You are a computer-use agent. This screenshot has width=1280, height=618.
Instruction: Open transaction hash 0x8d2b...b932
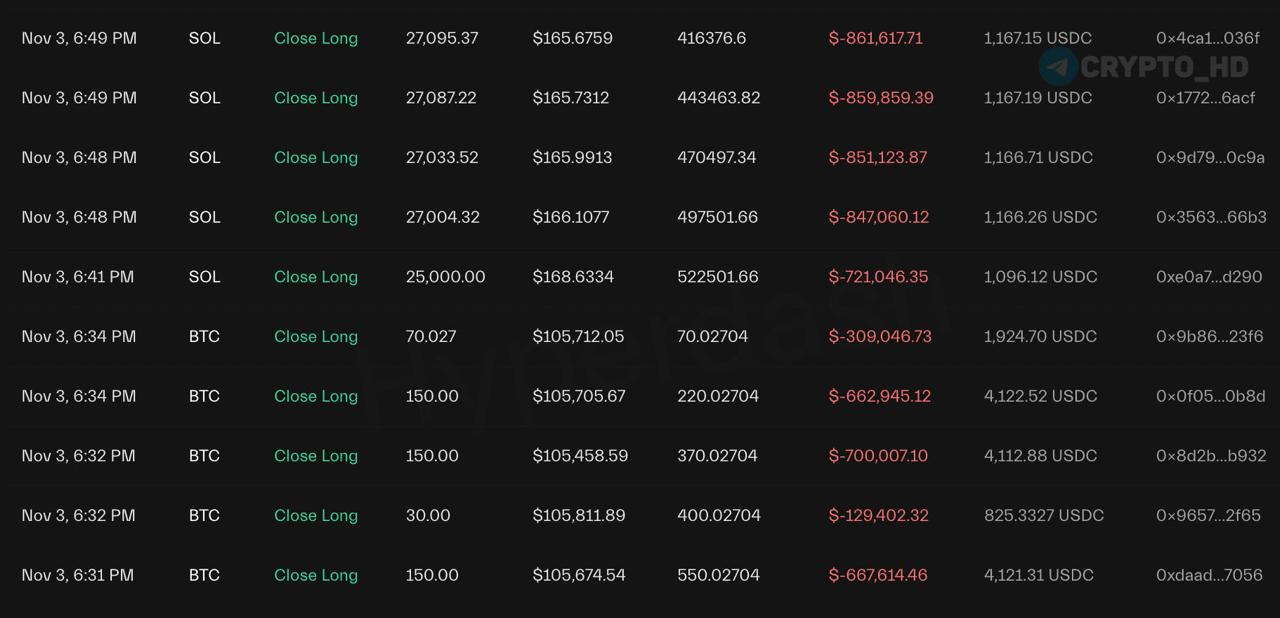[1212, 456]
